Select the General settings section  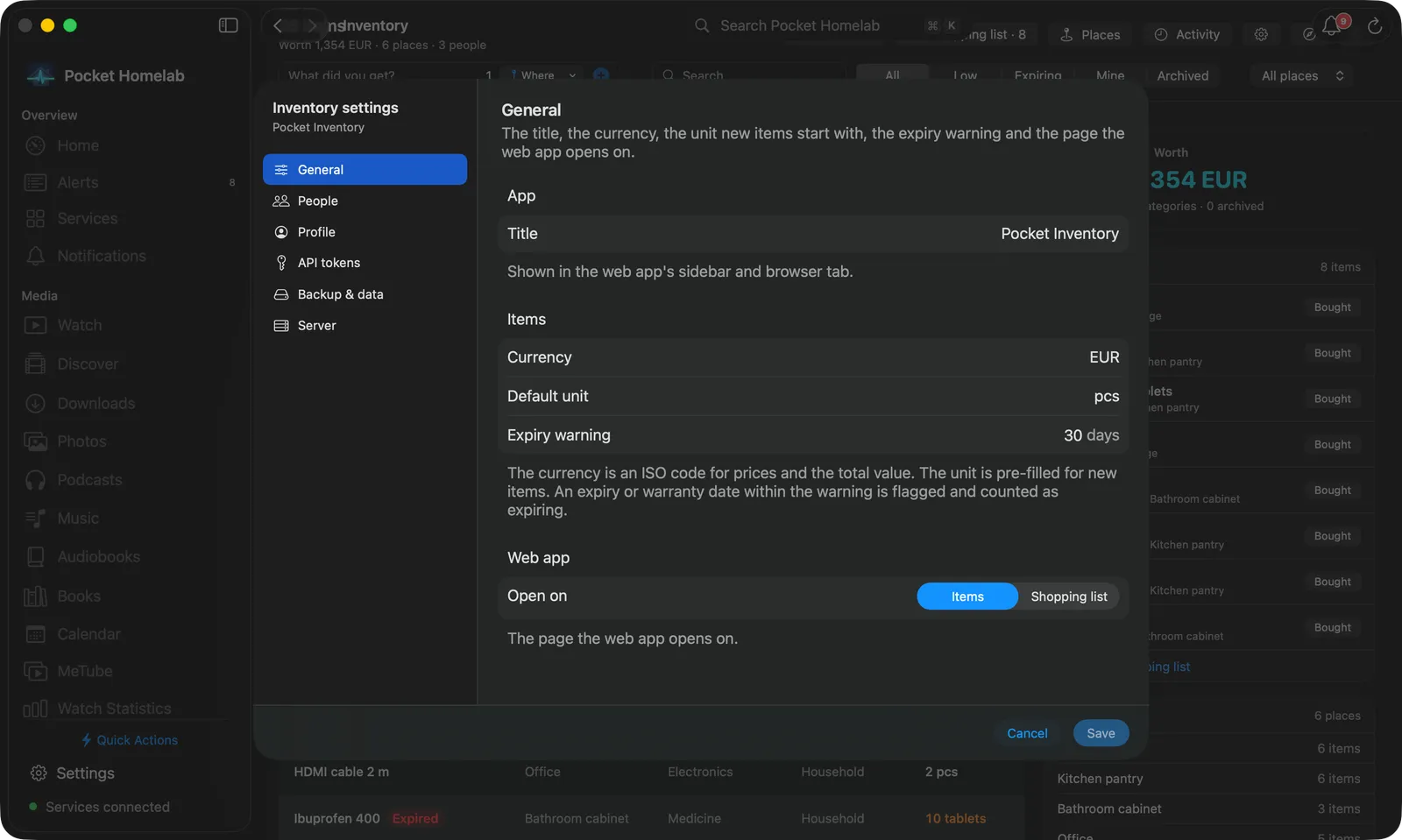365,170
